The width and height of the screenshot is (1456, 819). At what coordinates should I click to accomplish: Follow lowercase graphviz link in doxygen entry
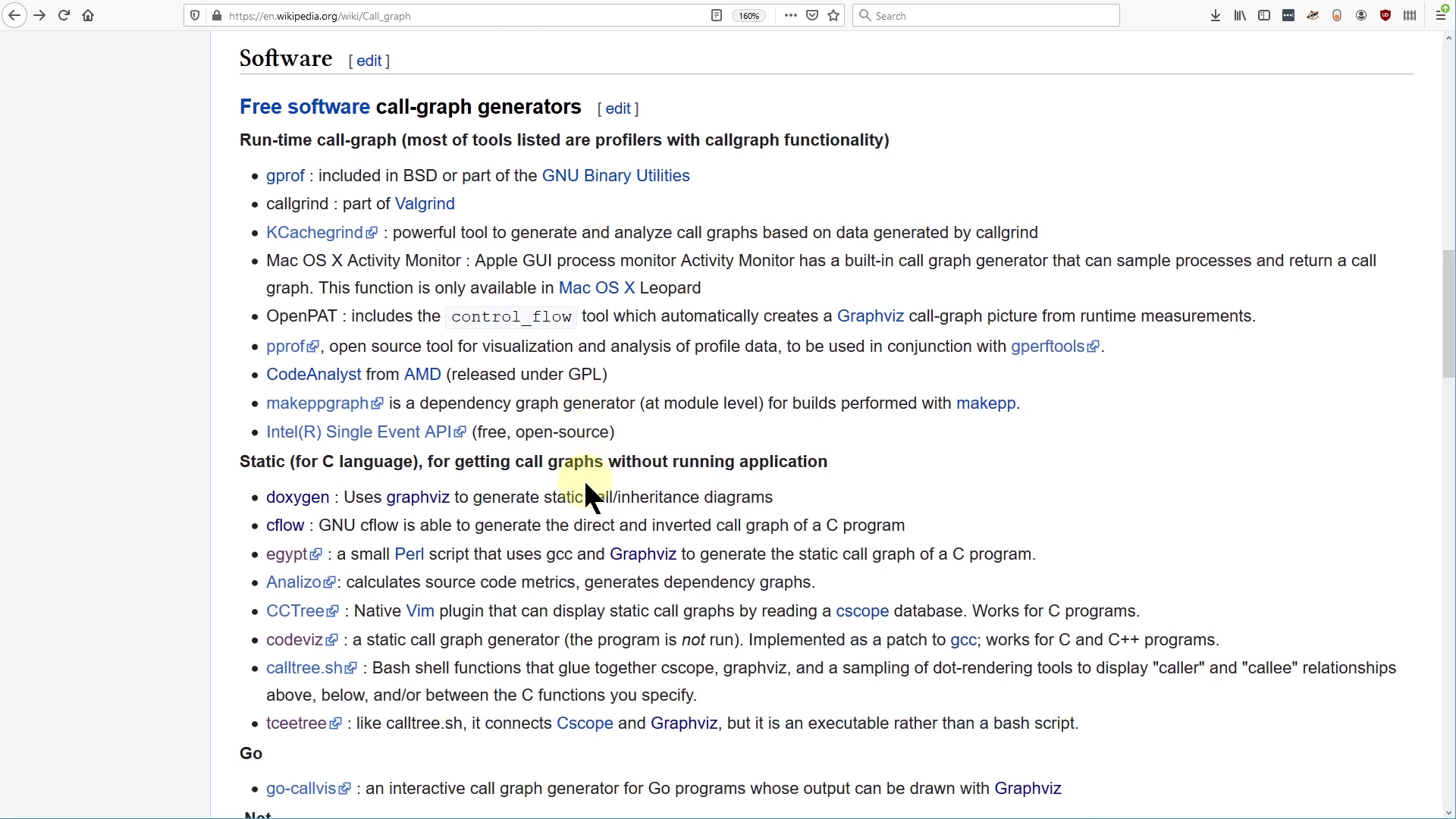418,497
